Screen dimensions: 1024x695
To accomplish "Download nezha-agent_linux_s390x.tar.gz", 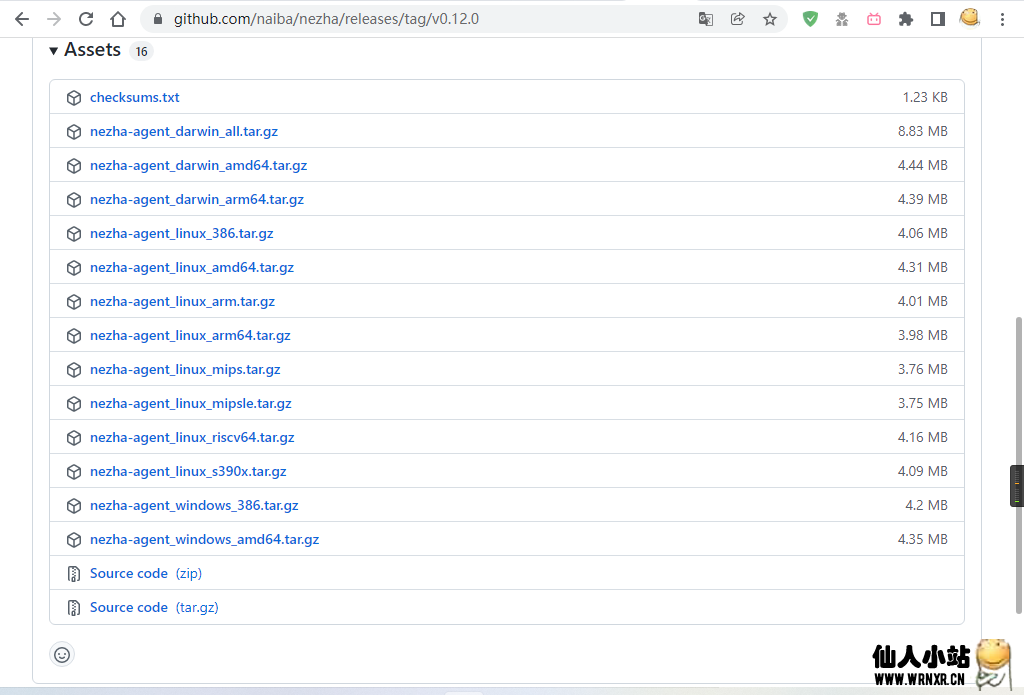I will click(x=188, y=471).
